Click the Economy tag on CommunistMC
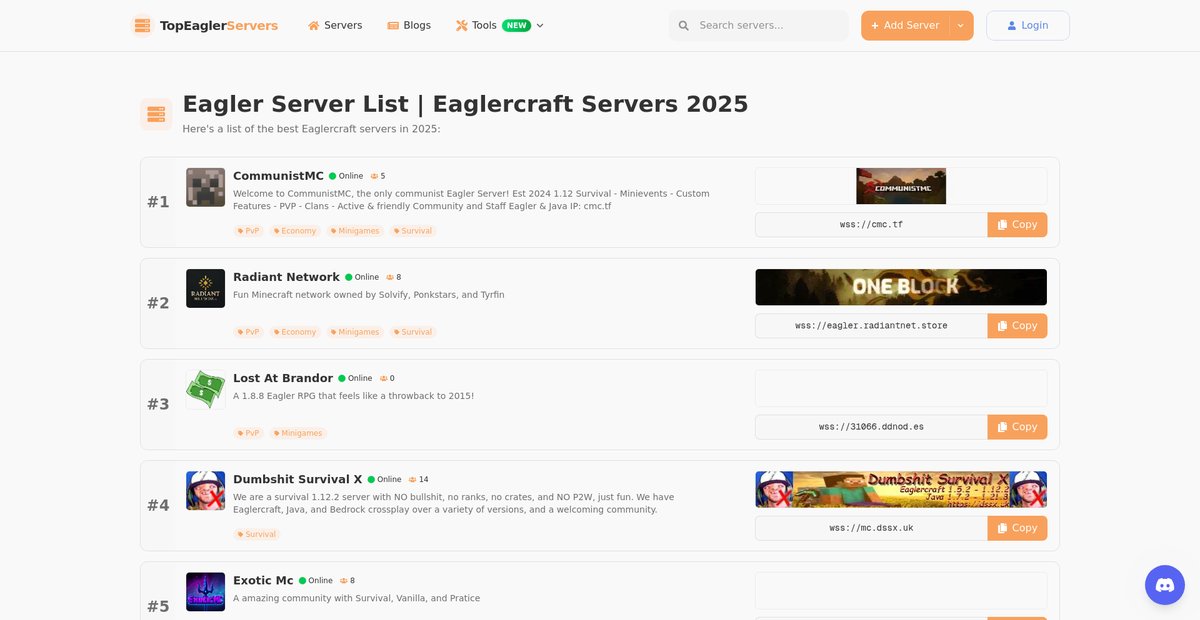The image size is (1200, 620). [x=295, y=231]
